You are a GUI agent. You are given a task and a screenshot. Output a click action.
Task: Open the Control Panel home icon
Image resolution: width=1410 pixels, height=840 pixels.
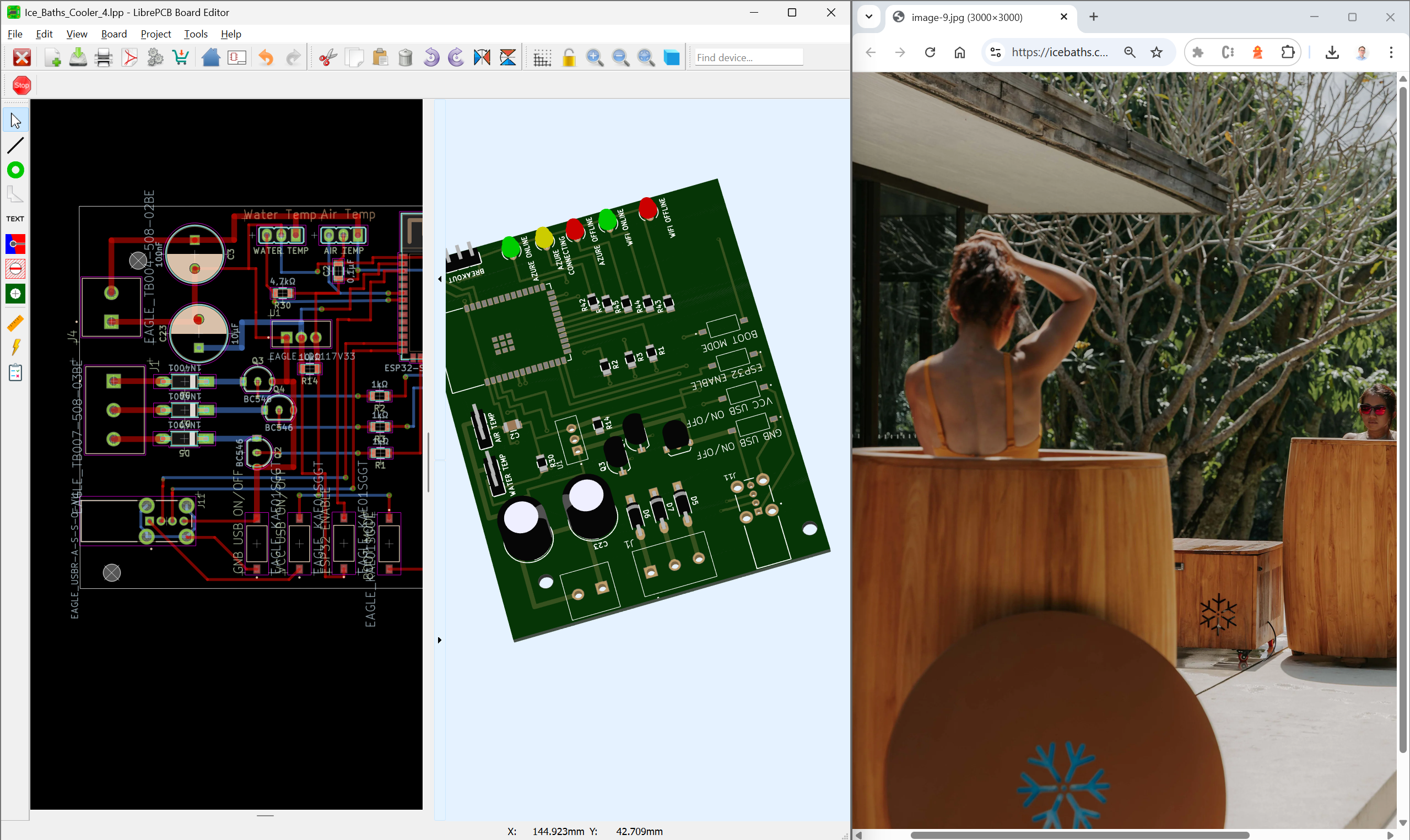coord(210,57)
